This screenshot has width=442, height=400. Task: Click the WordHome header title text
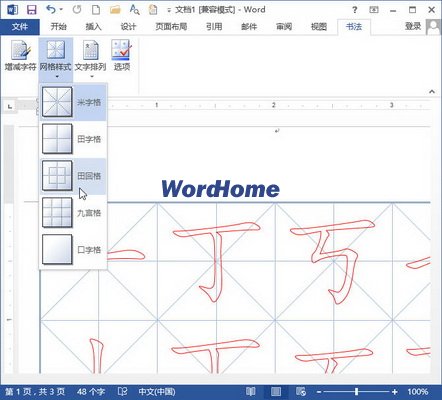pos(220,189)
